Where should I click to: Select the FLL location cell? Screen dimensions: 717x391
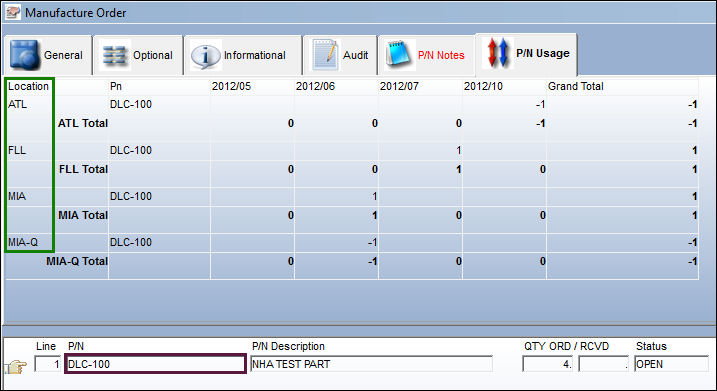pos(17,150)
